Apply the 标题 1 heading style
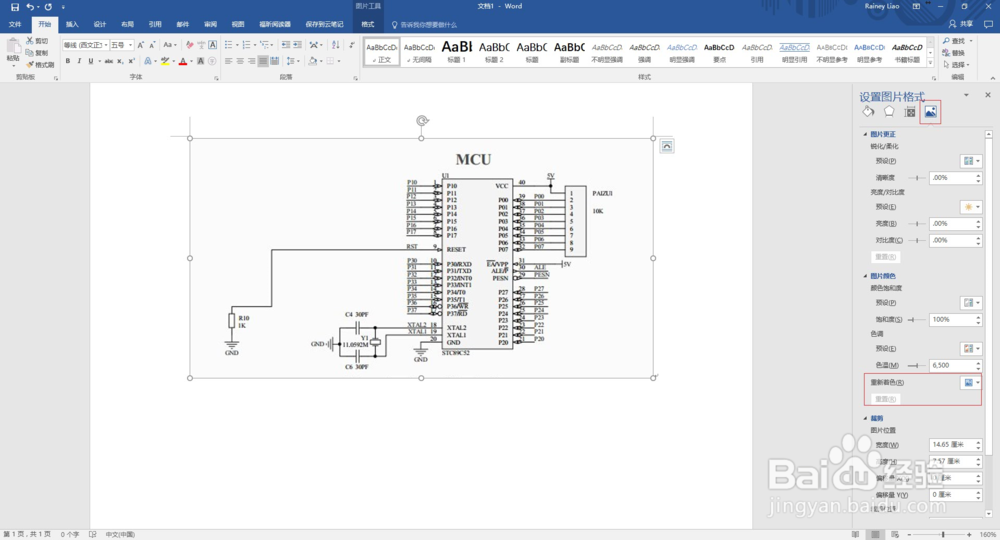 click(x=457, y=52)
